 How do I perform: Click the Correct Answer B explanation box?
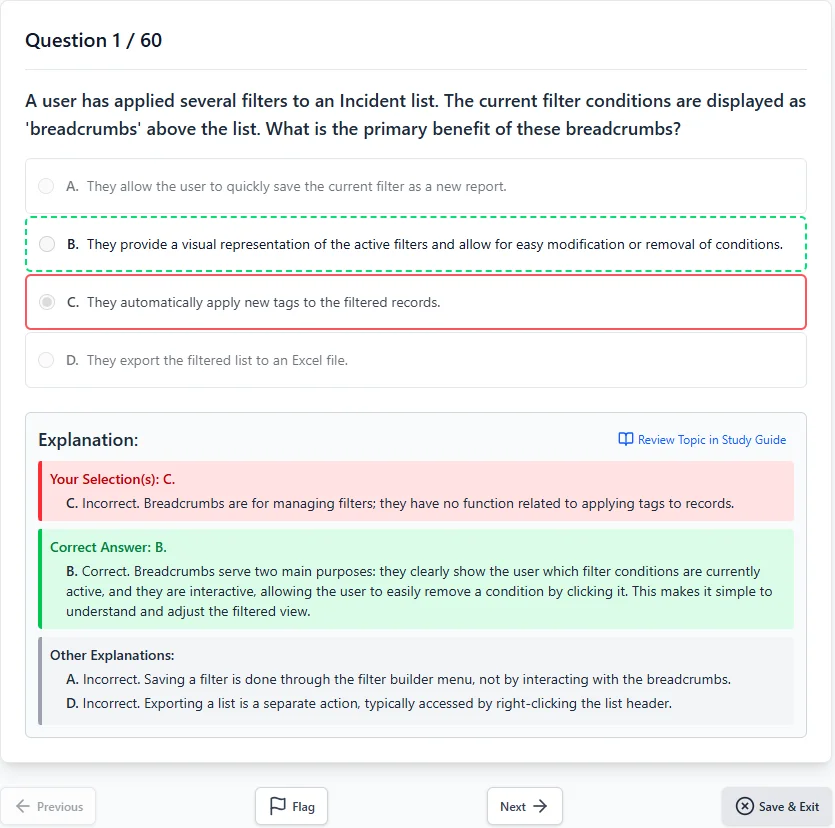coord(416,578)
